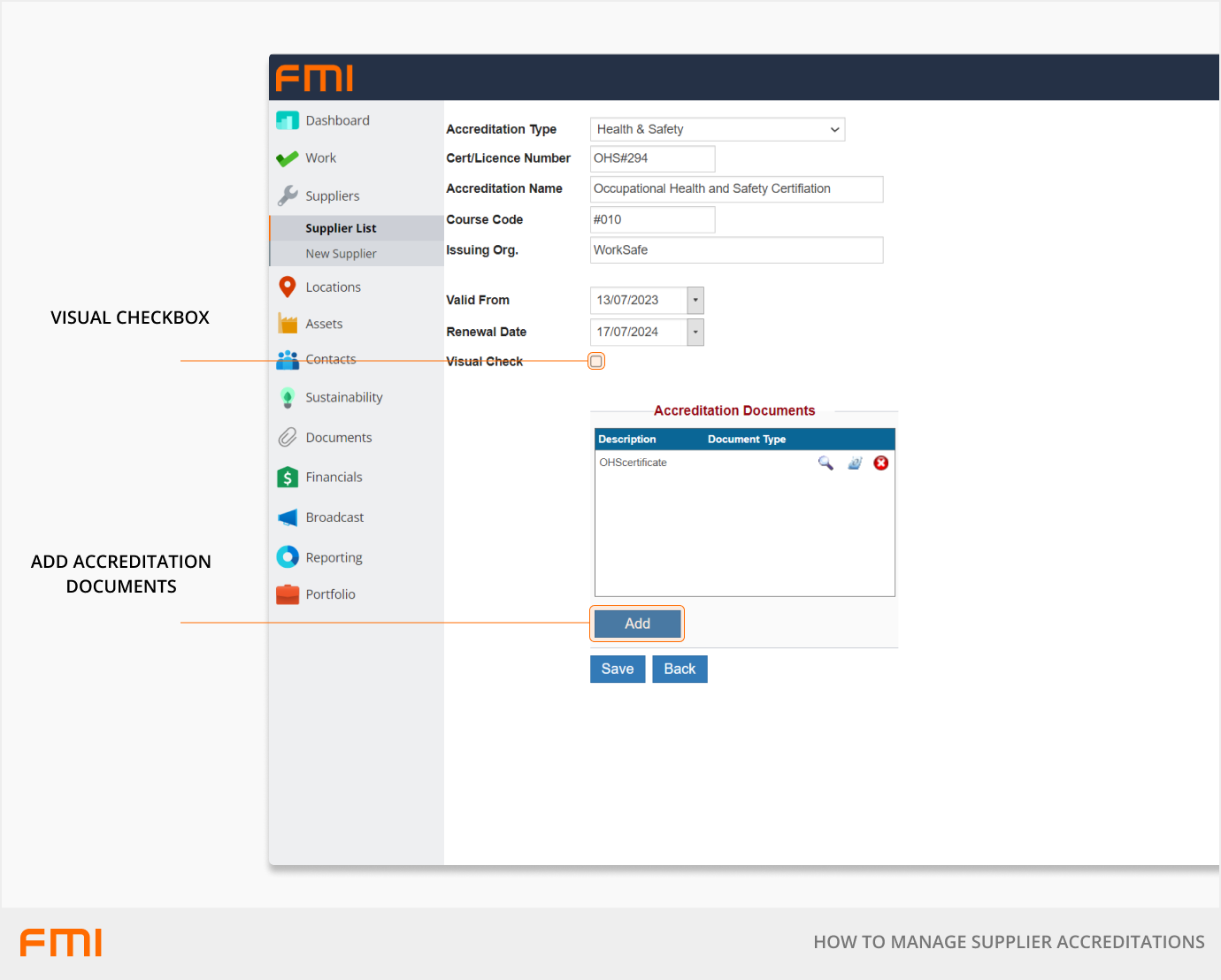This screenshot has width=1221, height=980.
Task: Tick the Visual Check checkbox
Action: tap(596, 361)
